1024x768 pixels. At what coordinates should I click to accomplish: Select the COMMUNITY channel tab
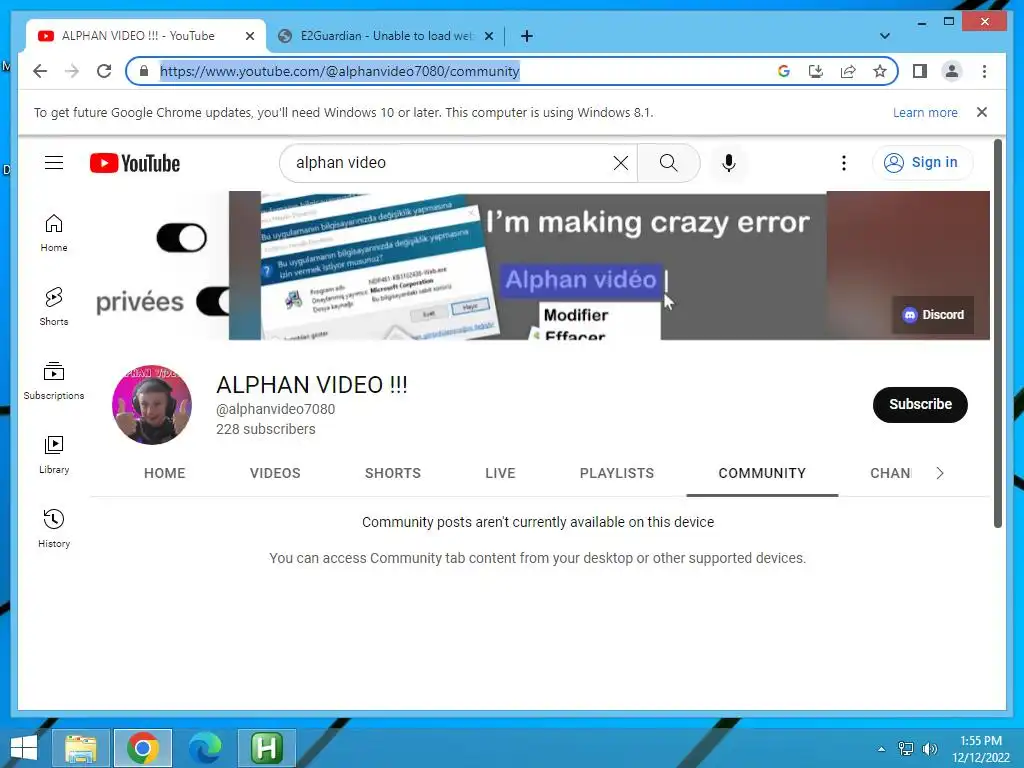pos(762,473)
